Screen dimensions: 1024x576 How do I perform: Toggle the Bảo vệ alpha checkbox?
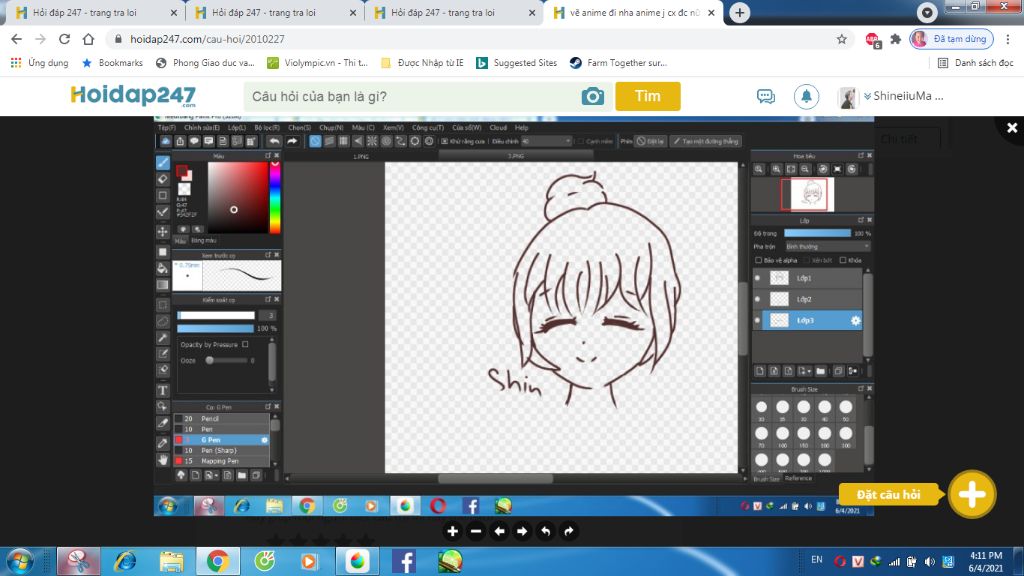pos(758,260)
